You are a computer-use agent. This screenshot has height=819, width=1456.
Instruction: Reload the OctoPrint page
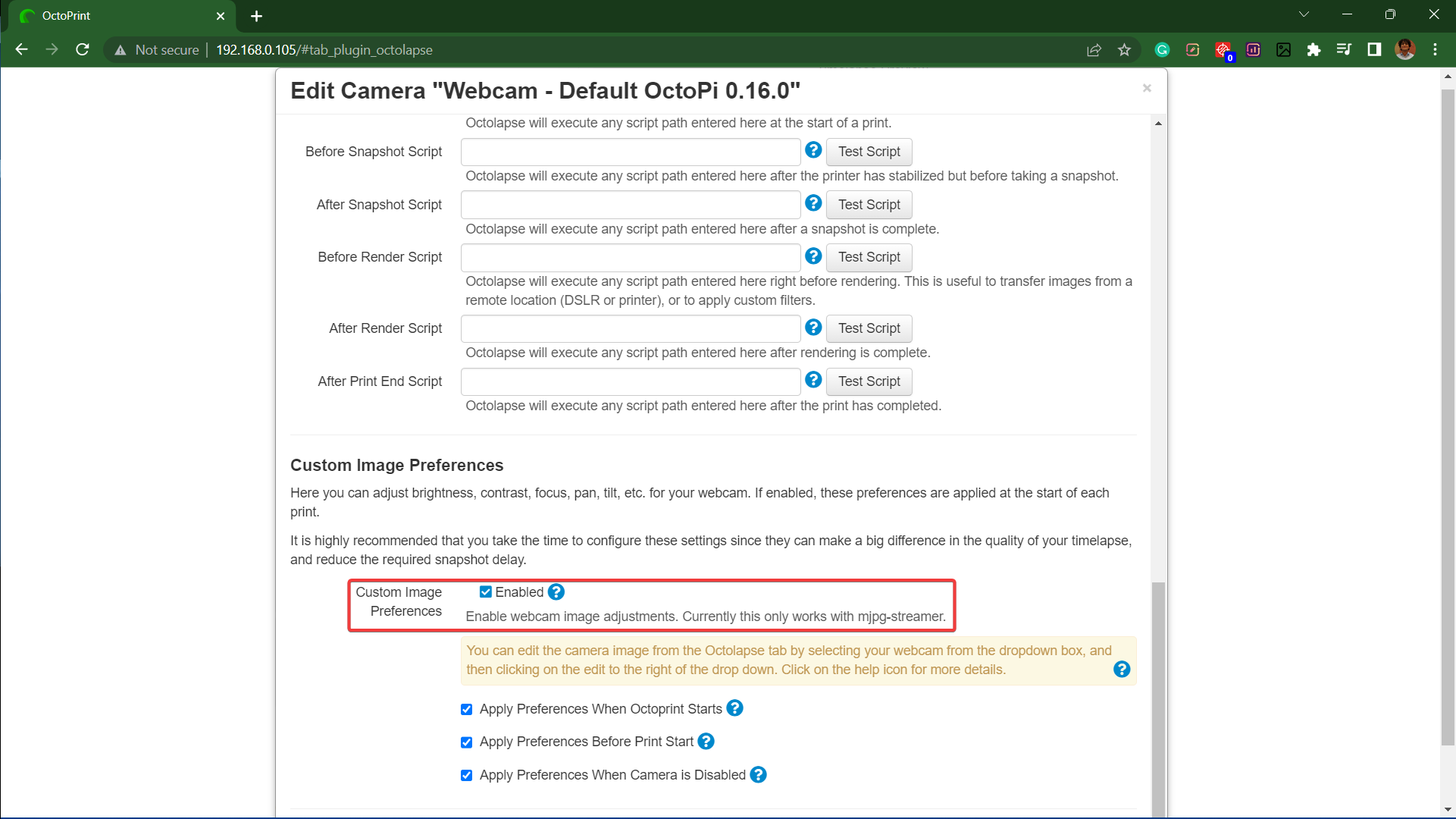(83, 50)
